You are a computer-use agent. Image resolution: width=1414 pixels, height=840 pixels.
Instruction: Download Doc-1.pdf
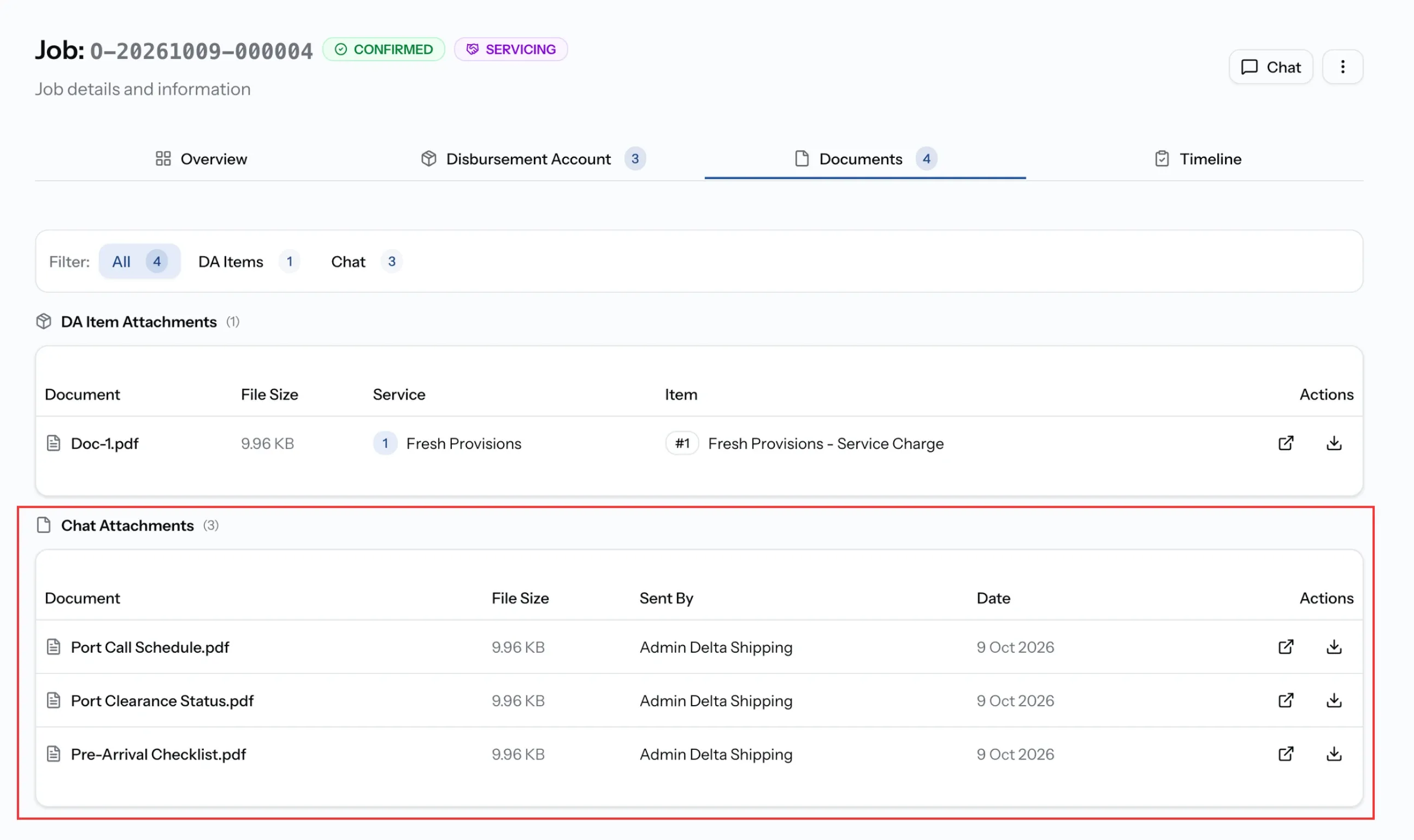(1334, 443)
